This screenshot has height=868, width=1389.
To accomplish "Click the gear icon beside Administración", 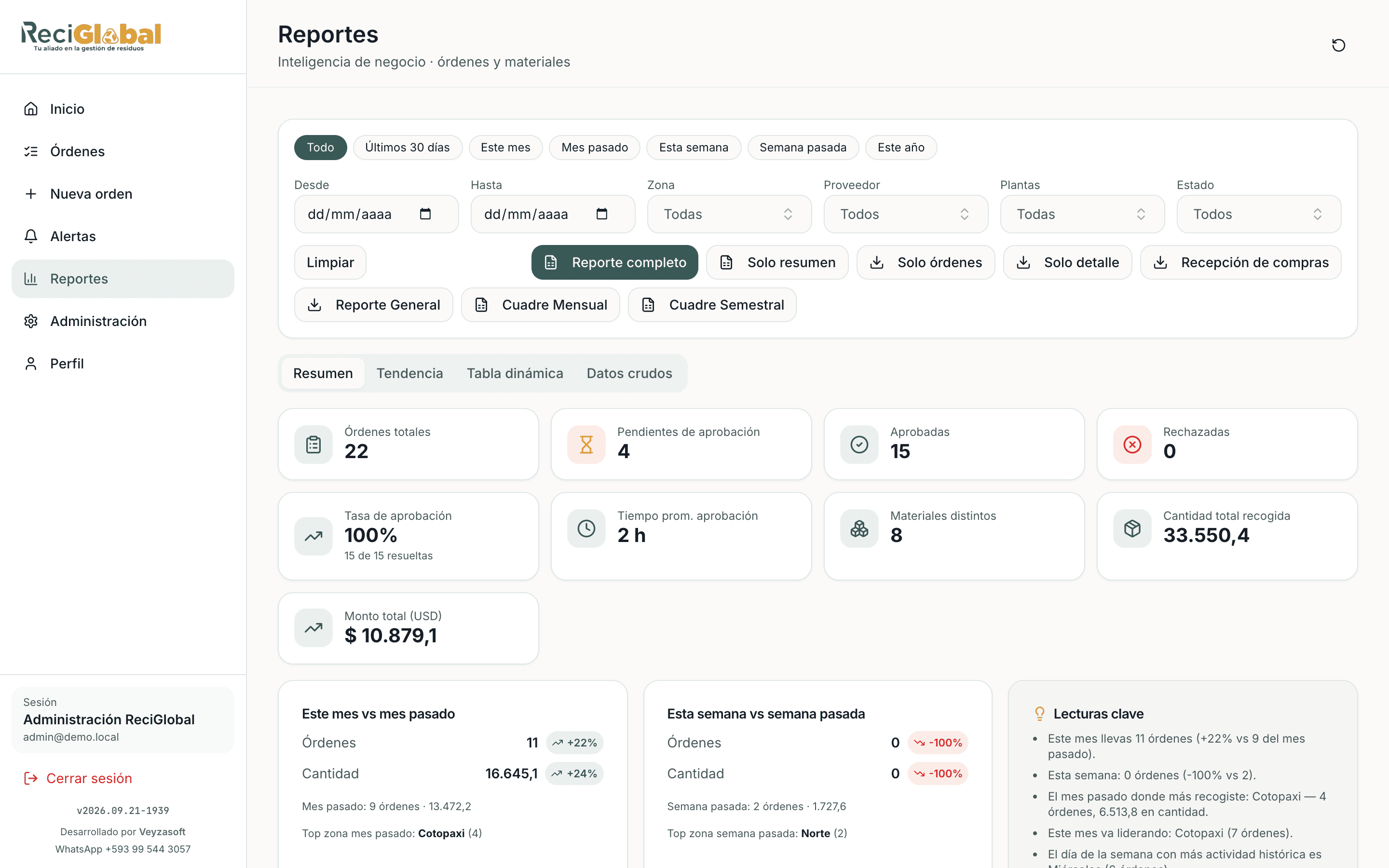I will 31,321.
